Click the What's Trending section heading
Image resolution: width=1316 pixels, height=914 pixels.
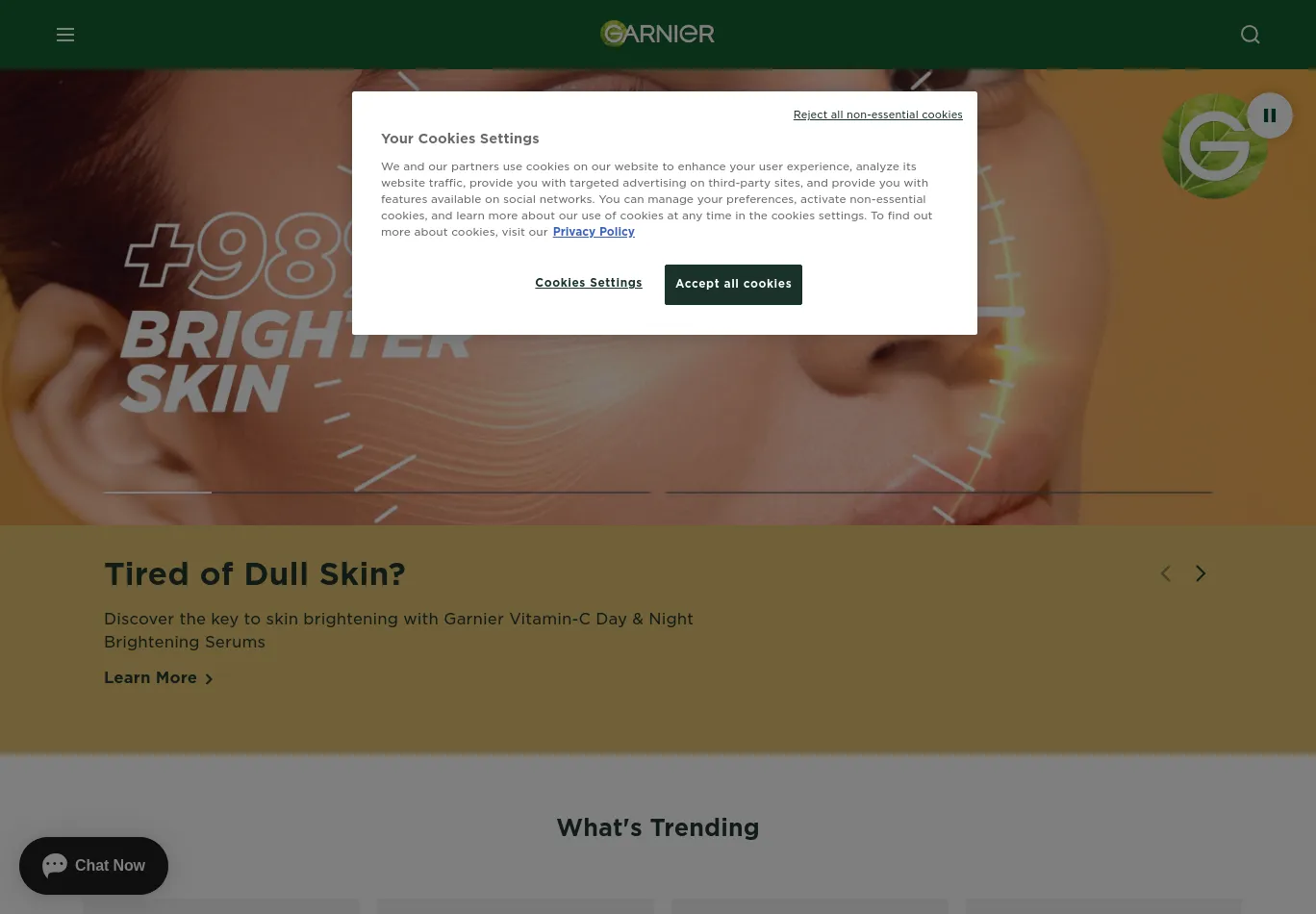658,828
